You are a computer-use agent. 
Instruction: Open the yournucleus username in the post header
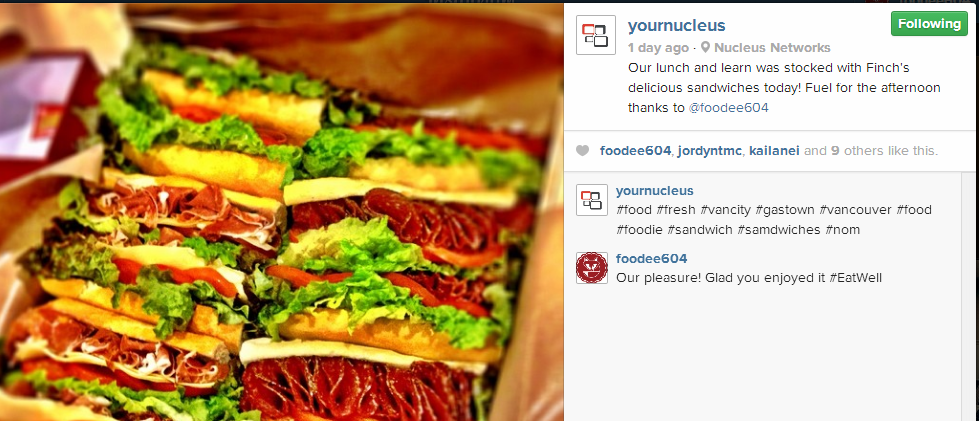[677, 25]
